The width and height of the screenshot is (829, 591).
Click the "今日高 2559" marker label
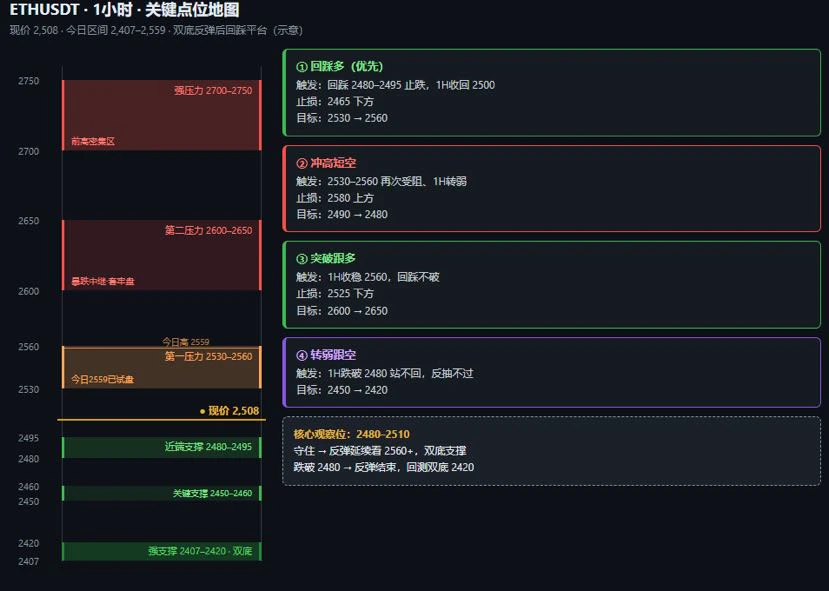186,341
